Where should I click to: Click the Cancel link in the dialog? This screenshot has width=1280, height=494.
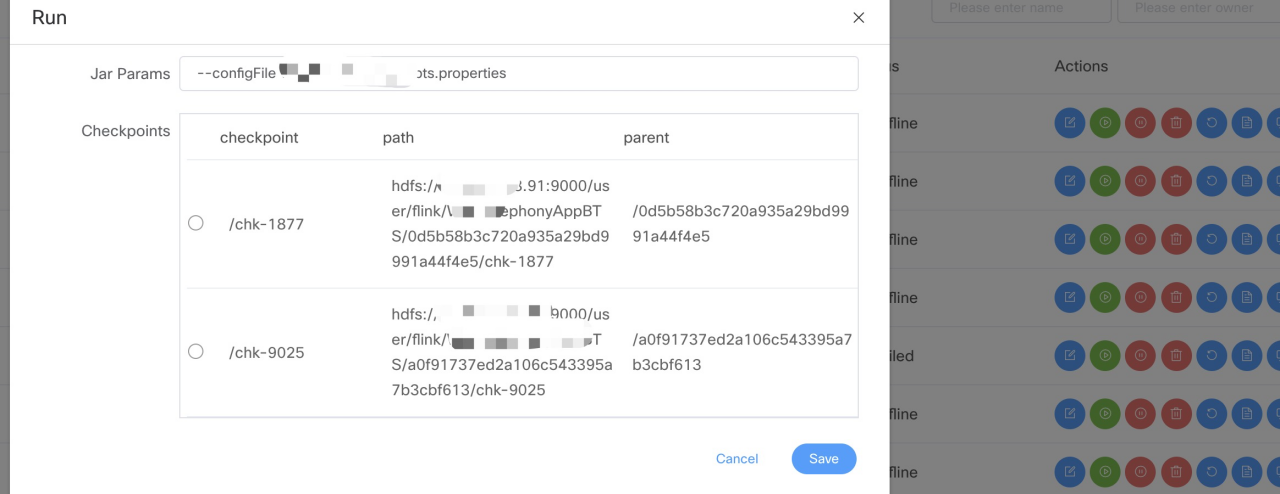click(x=737, y=458)
